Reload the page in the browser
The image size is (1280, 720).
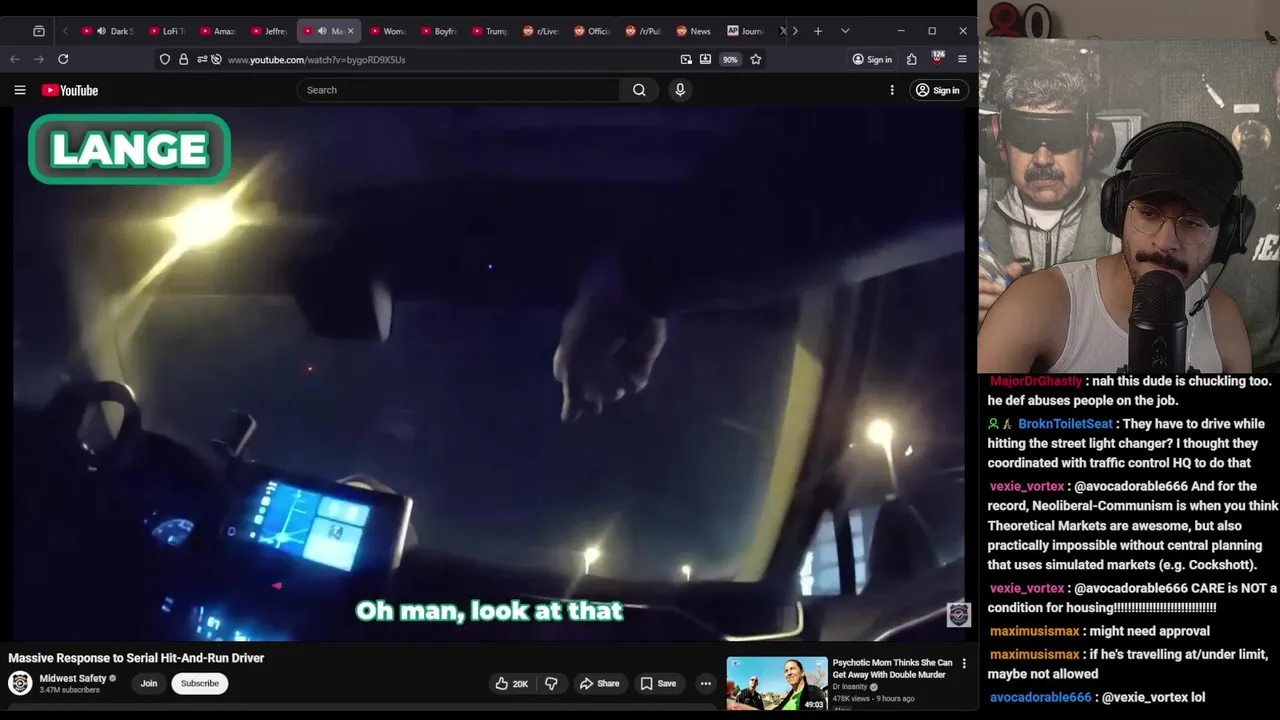[63, 59]
